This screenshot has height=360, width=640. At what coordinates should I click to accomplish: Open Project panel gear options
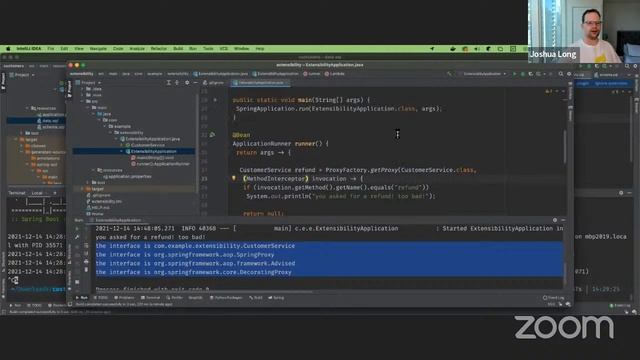[x=187, y=82]
